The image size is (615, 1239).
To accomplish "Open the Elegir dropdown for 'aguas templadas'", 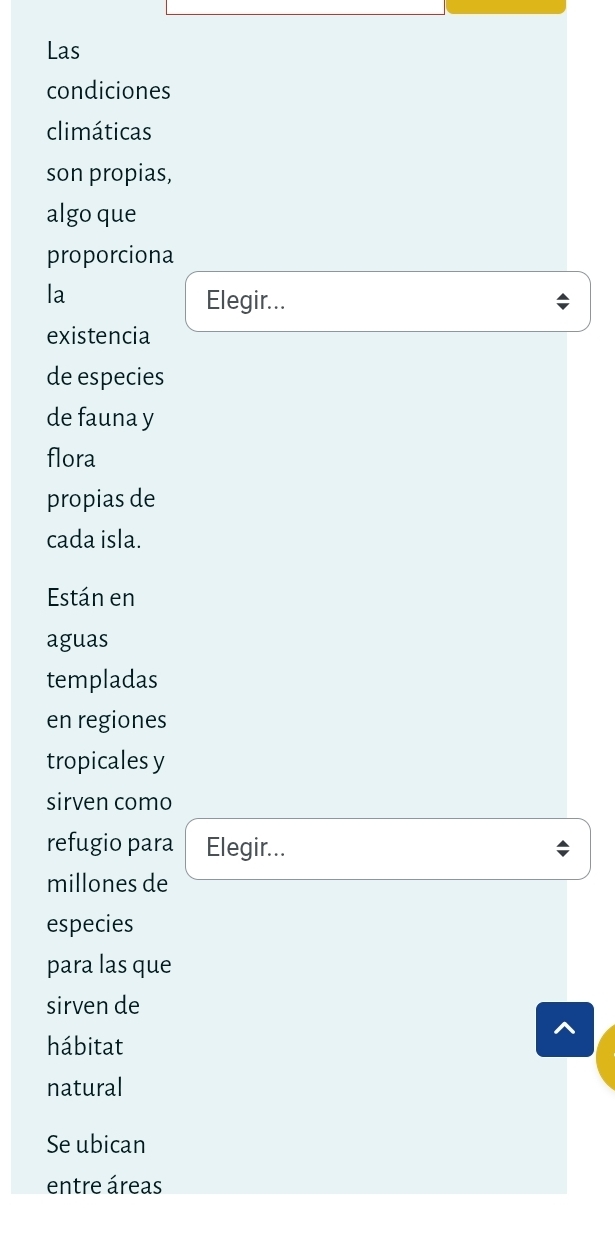I will pos(388,849).
